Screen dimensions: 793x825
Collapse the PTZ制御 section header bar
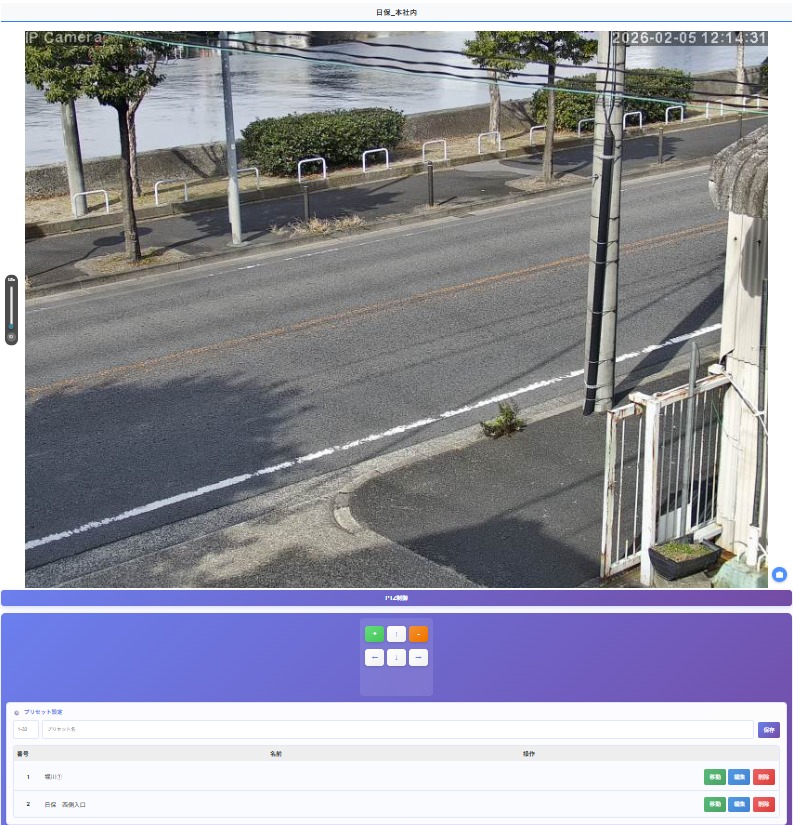point(396,598)
